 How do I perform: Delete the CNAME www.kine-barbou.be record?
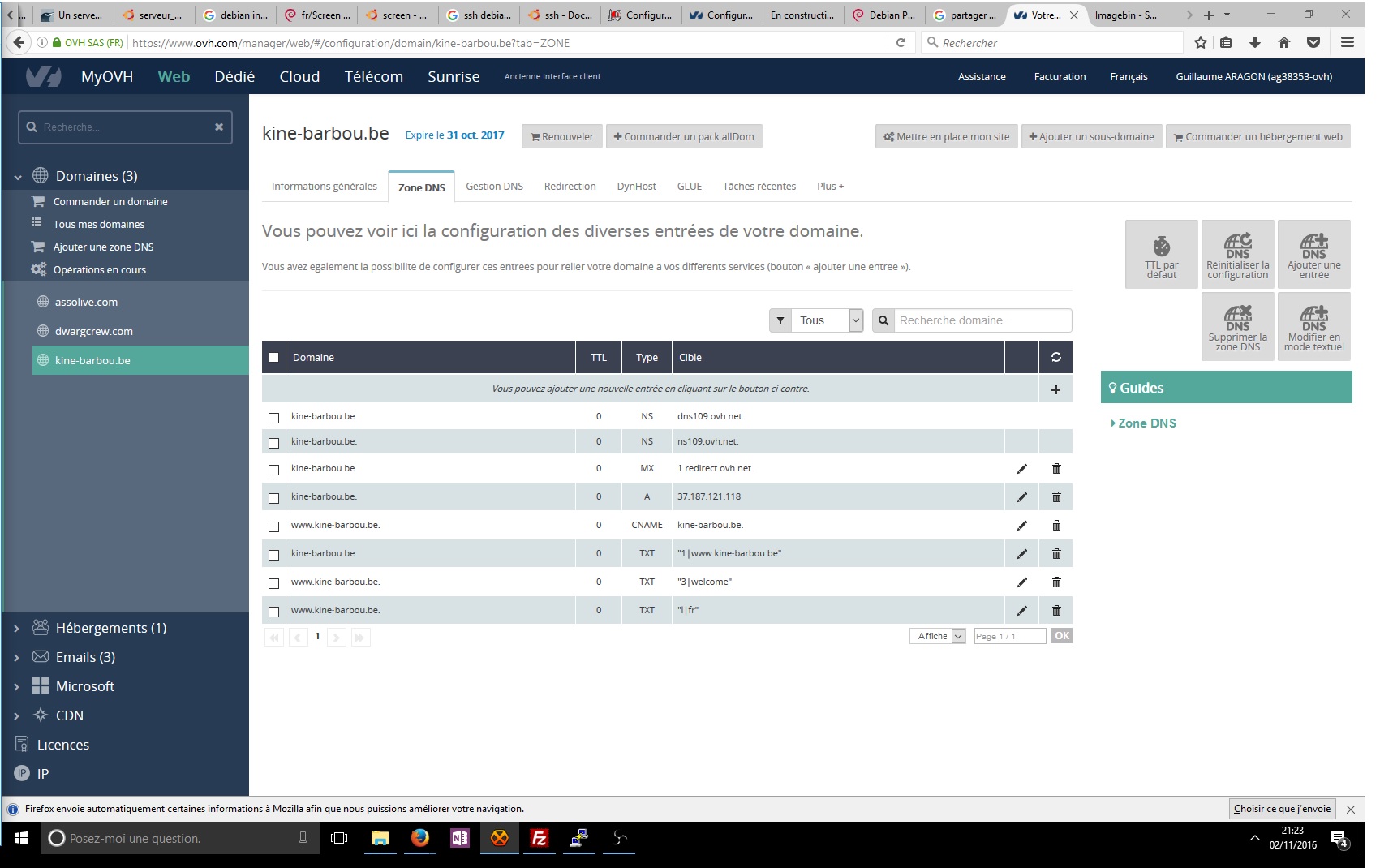[x=1056, y=525]
